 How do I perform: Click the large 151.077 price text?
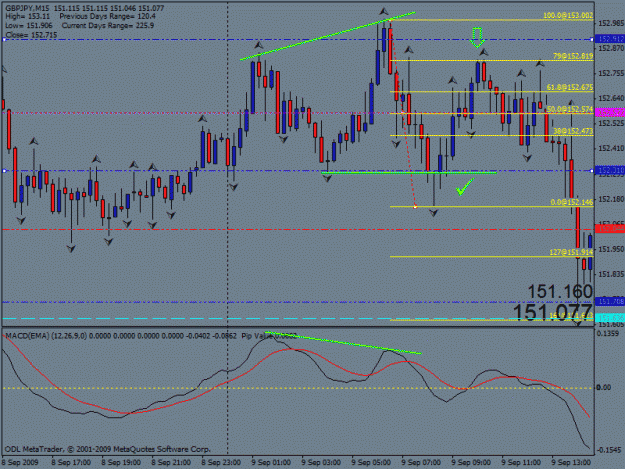tap(553, 312)
